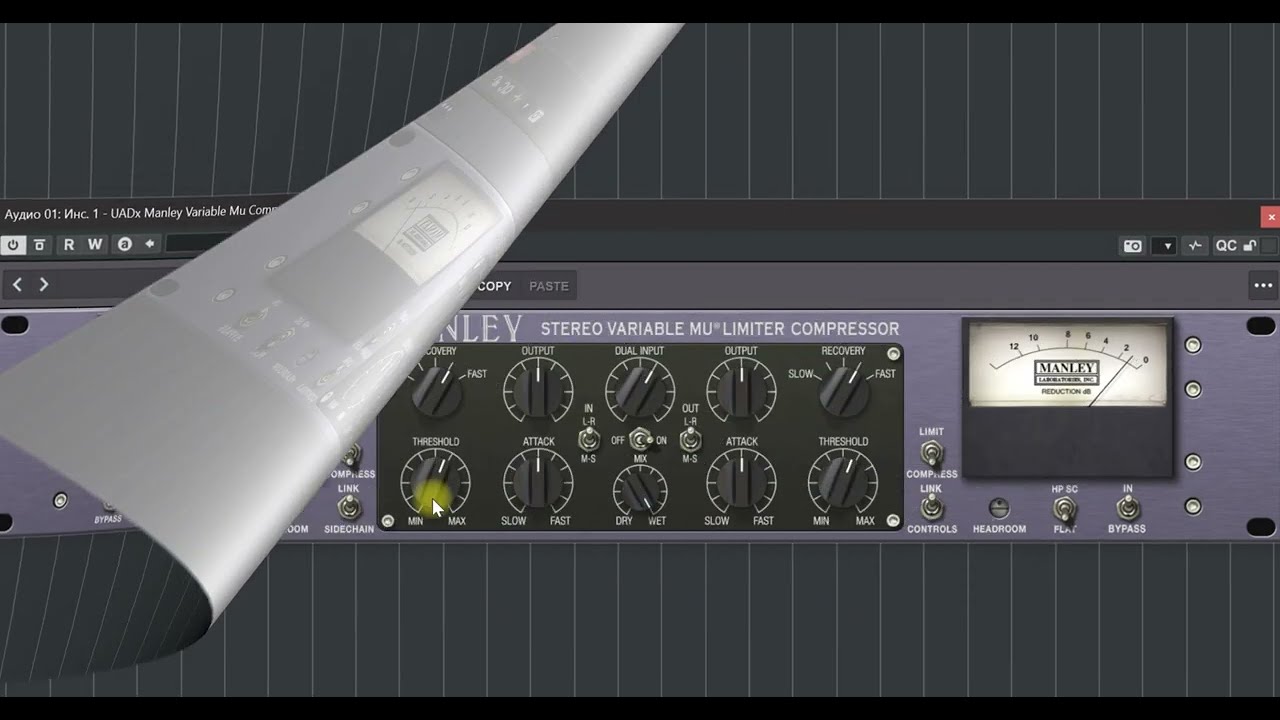Viewport: 1280px width, 720px height.
Task: Click the DUAL INPUT knob
Action: [x=640, y=390]
